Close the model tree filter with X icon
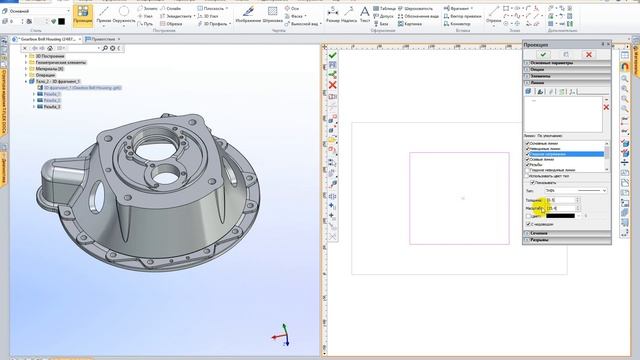This screenshot has height=360, width=640. click(25, 48)
